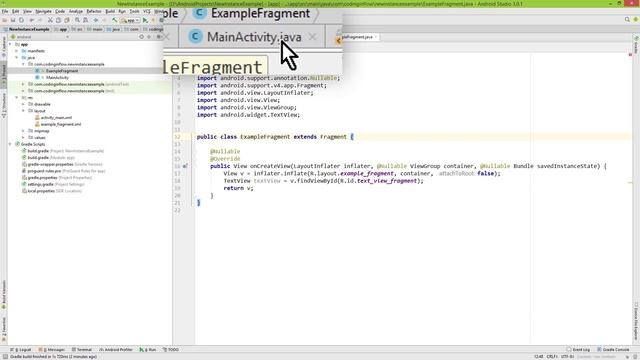Open the Terminal tool window
The width and height of the screenshot is (640, 360).
click(82, 350)
